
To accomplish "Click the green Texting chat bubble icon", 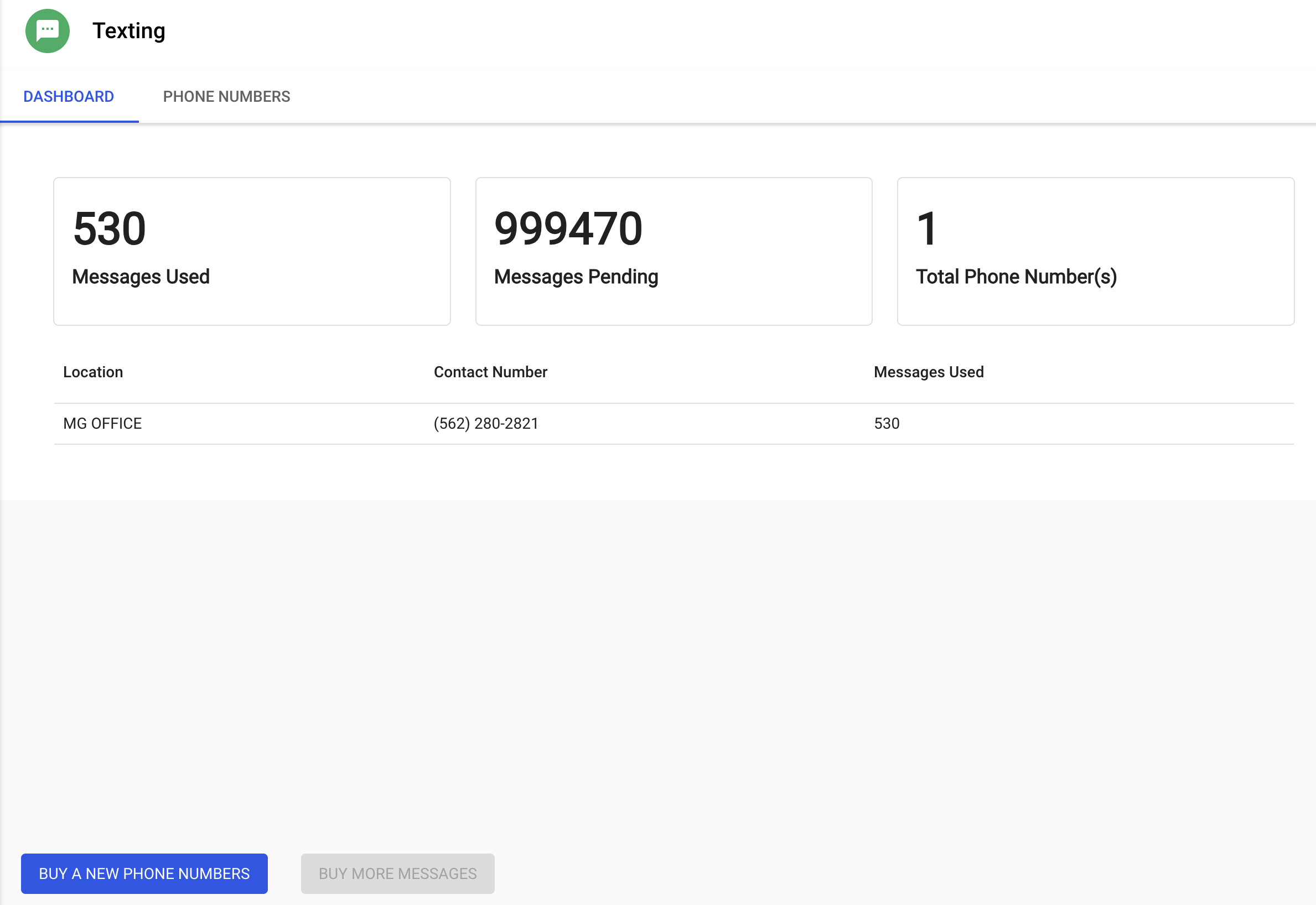I will click(x=48, y=30).
